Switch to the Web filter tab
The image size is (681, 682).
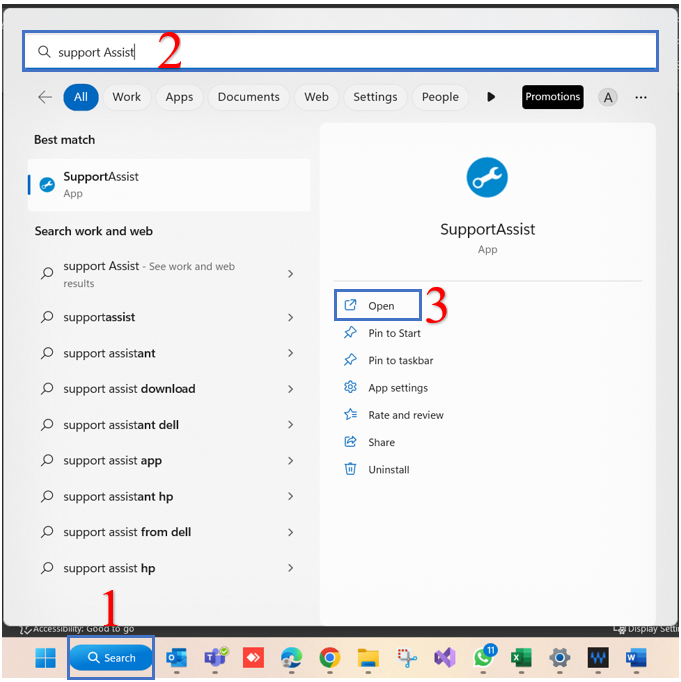click(x=316, y=97)
